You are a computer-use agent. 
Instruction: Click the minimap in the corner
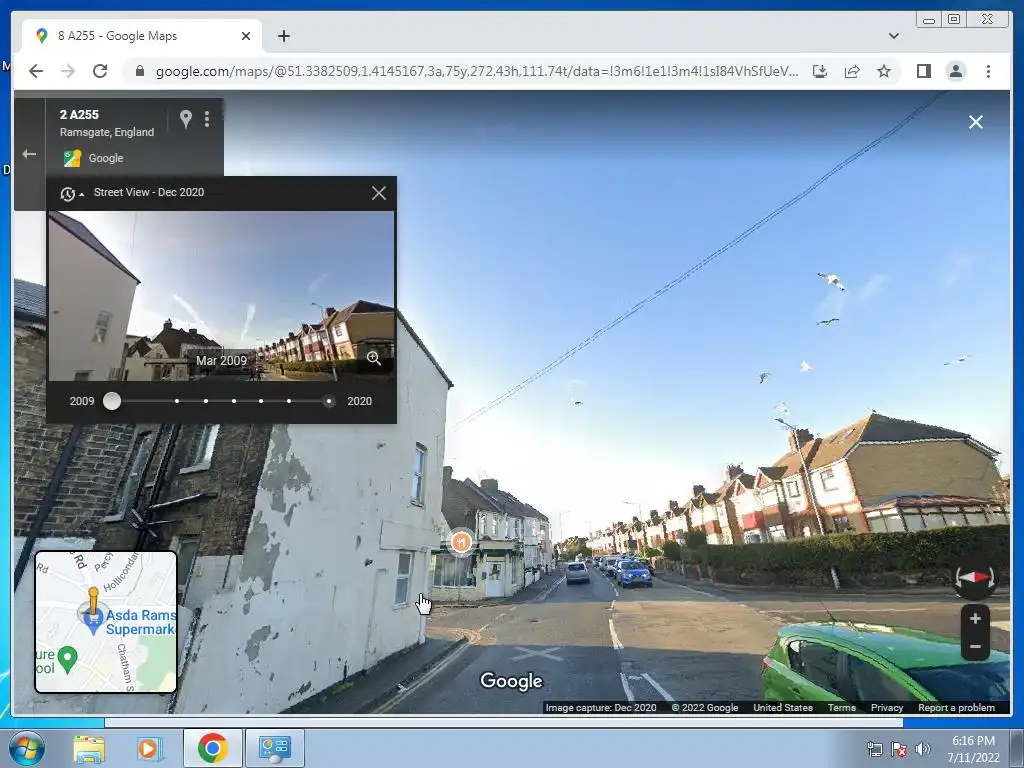(x=106, y=622)
